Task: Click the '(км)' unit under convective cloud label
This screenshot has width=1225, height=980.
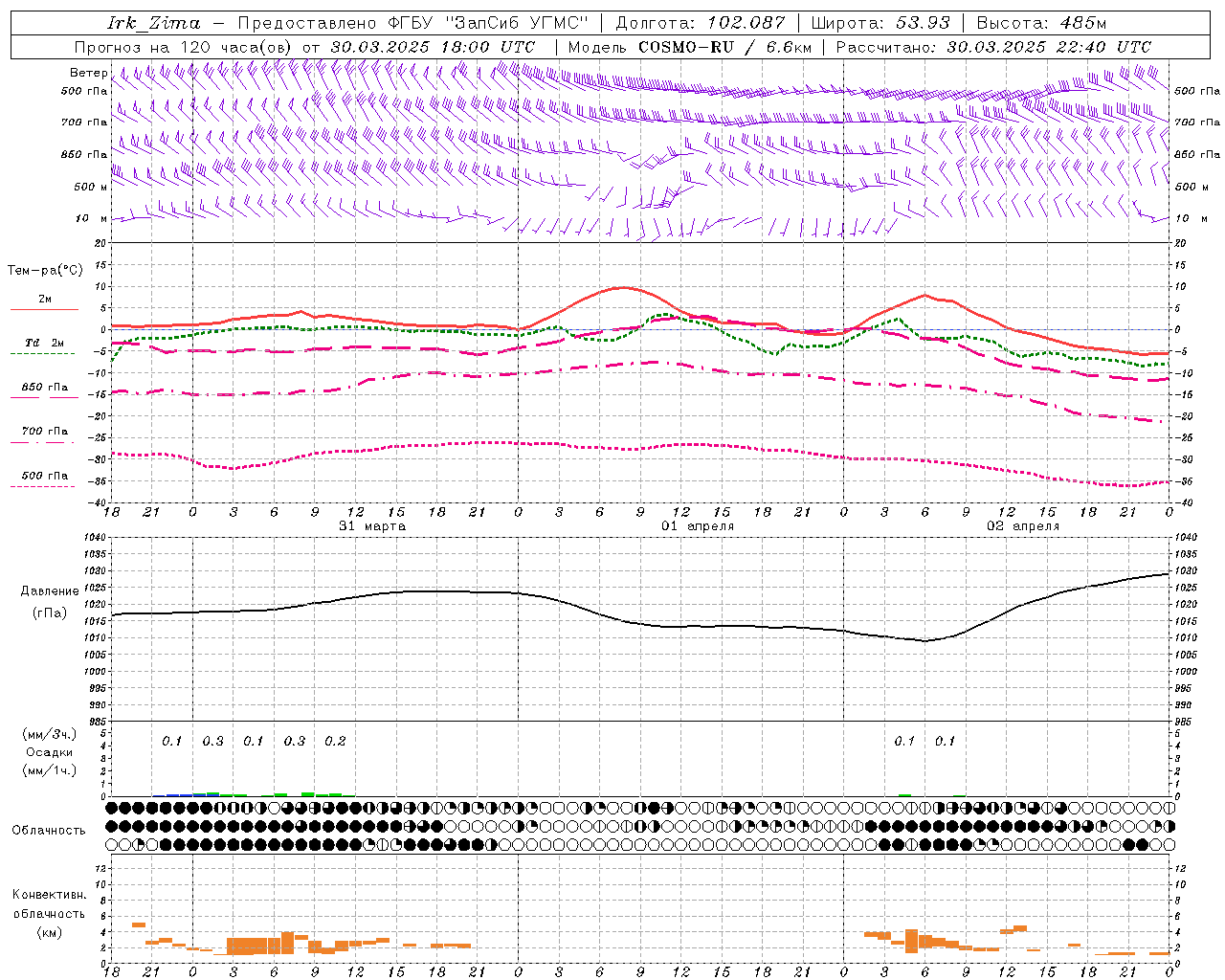Action: tap(49, 932)
